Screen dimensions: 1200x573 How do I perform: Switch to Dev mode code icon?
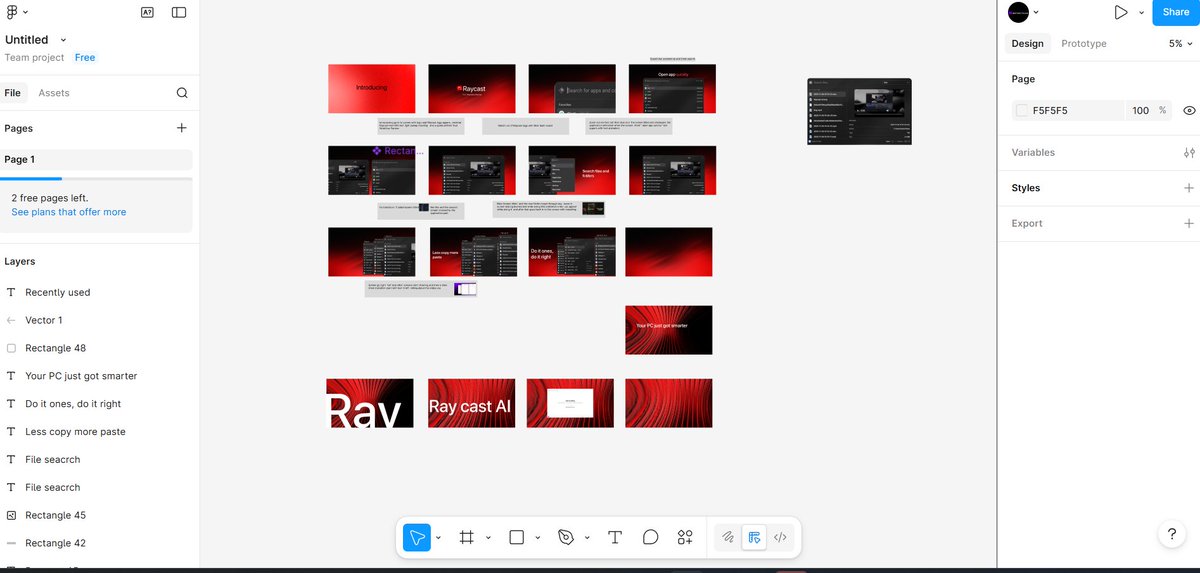781,537
